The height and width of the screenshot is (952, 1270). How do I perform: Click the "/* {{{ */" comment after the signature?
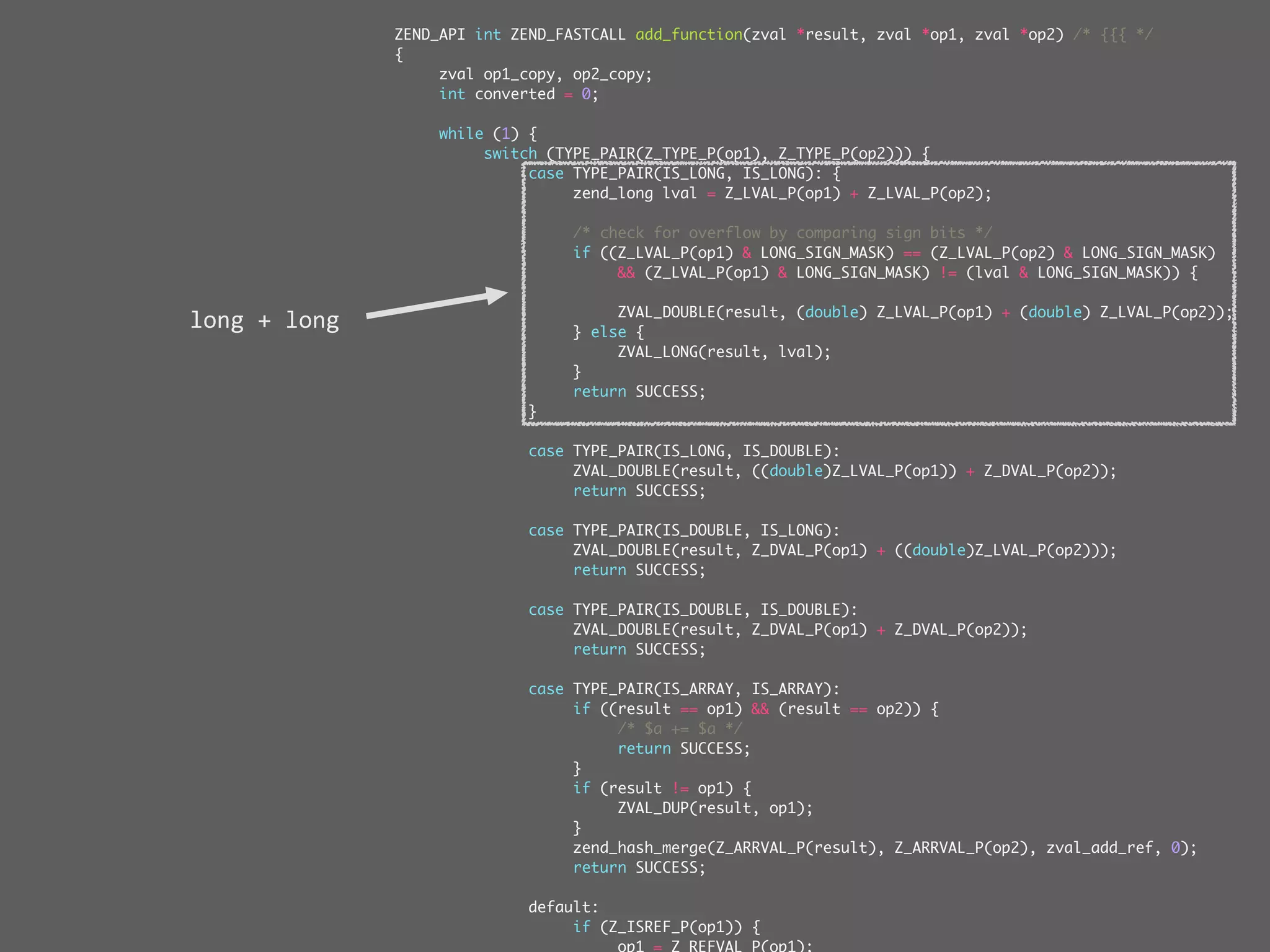tap(1112, 35)
